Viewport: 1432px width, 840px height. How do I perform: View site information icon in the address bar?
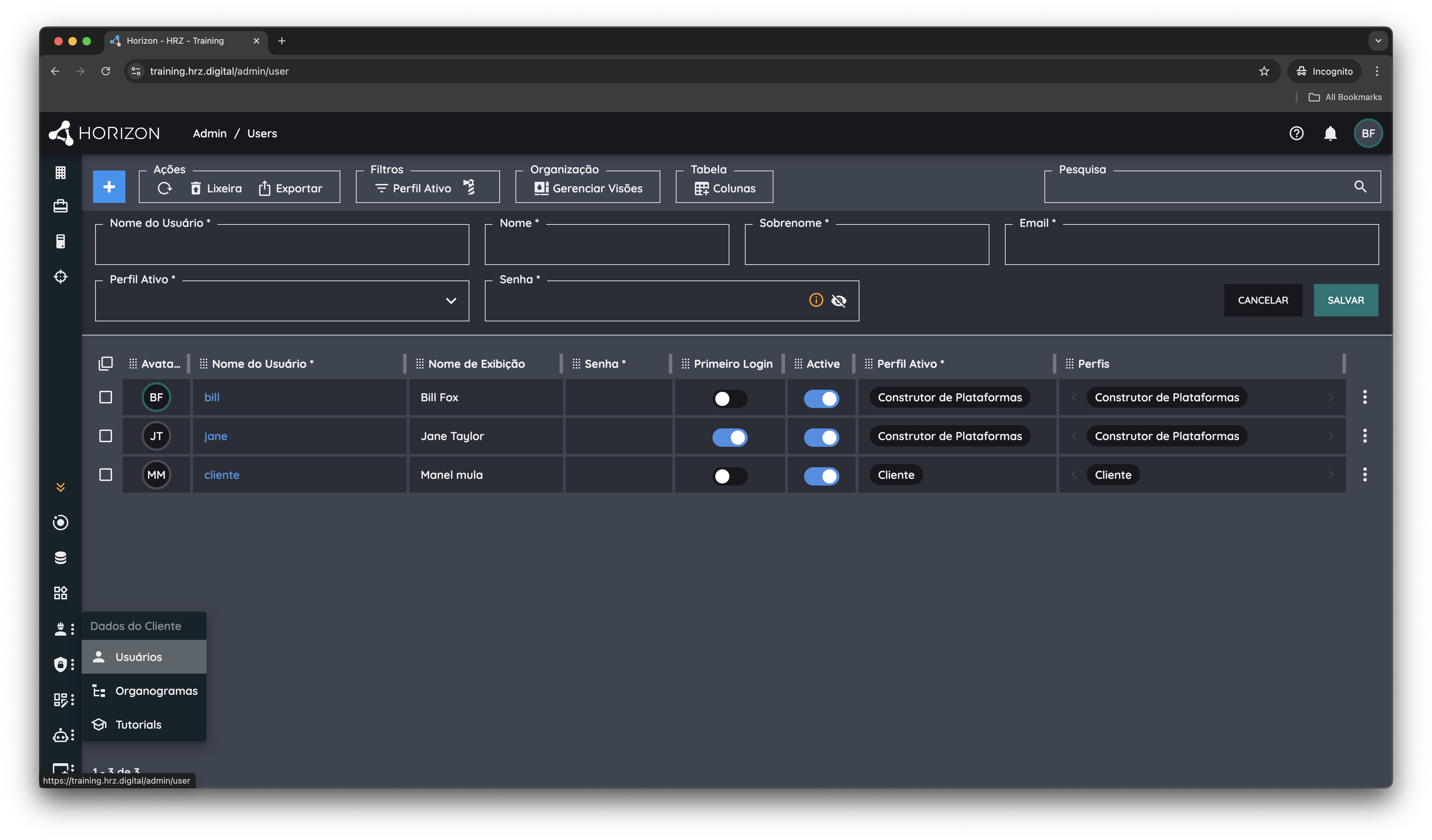136,71
